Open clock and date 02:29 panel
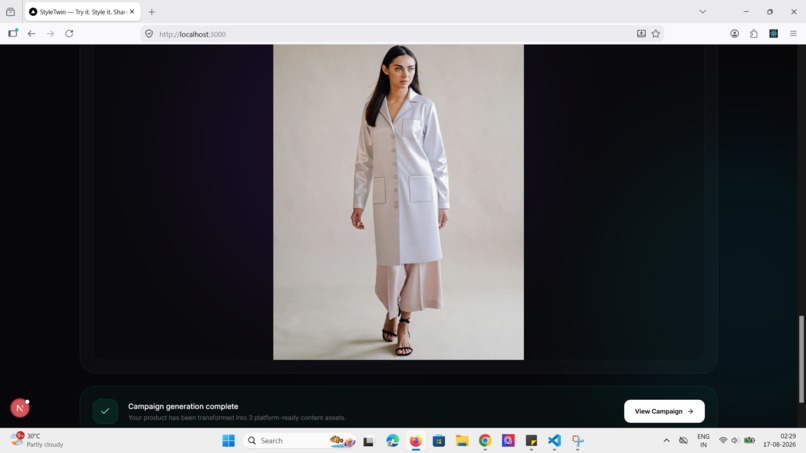 [x=779, y=441]
